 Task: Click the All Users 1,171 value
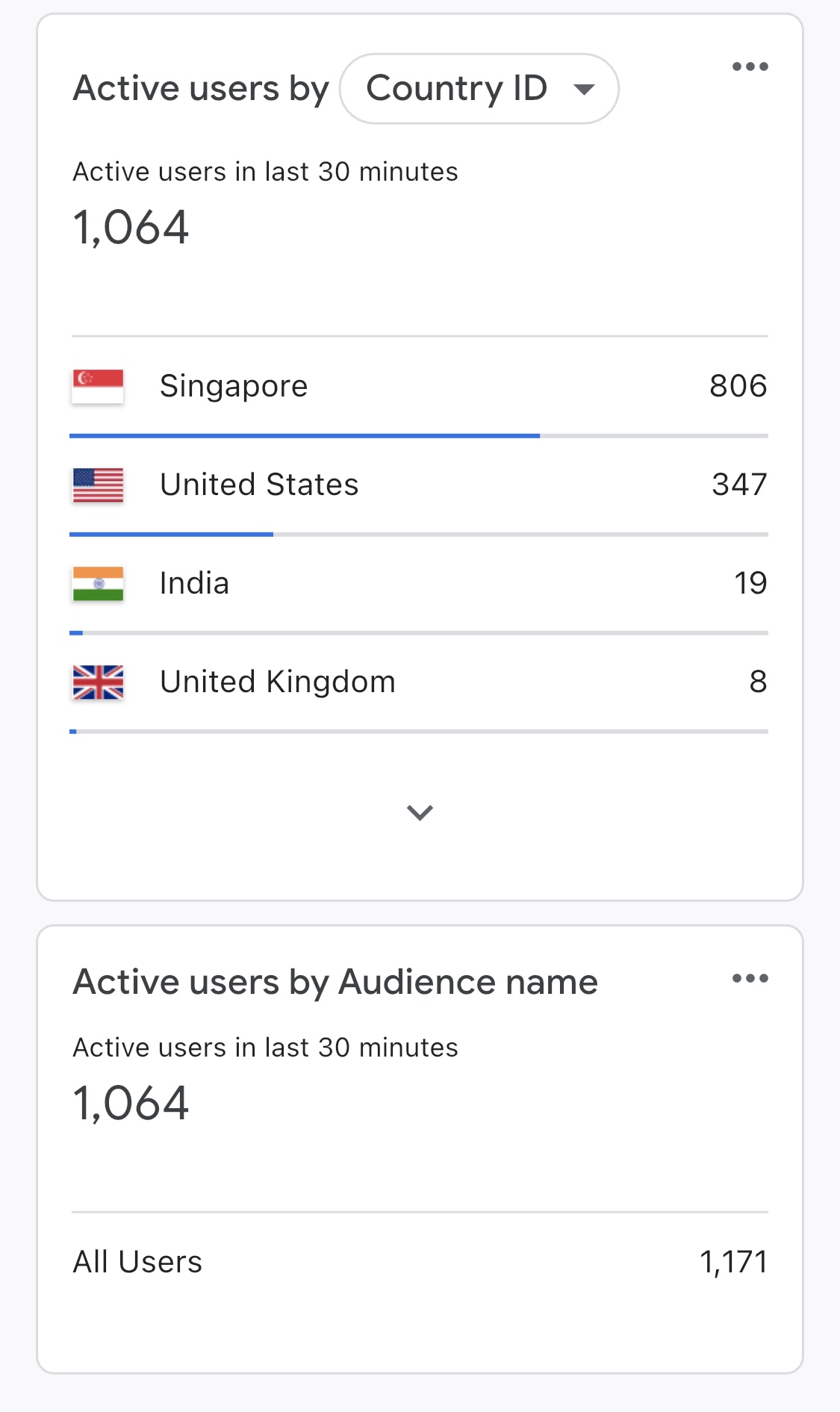point(734,1262)
